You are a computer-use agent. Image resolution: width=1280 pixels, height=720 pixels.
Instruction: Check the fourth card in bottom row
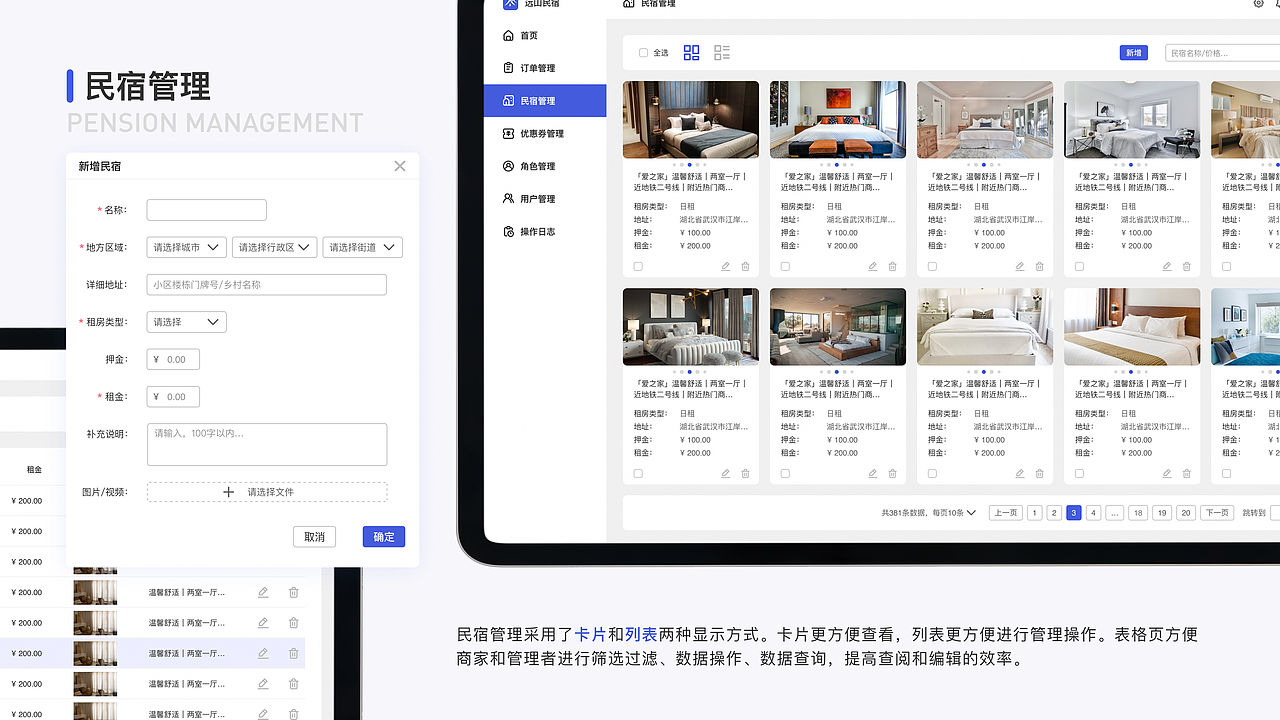1079,474
